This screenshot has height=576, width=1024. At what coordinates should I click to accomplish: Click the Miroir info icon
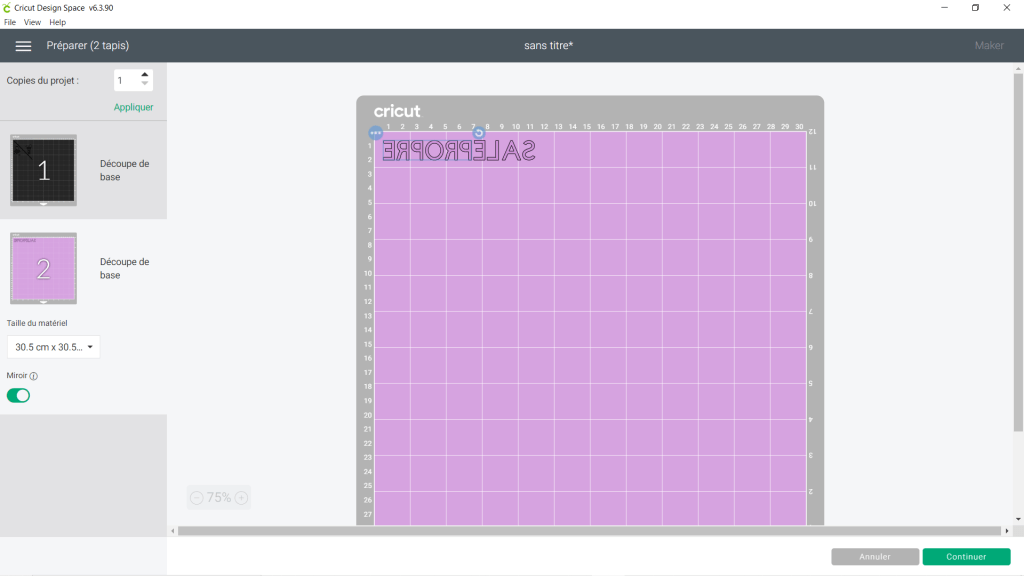34,376
